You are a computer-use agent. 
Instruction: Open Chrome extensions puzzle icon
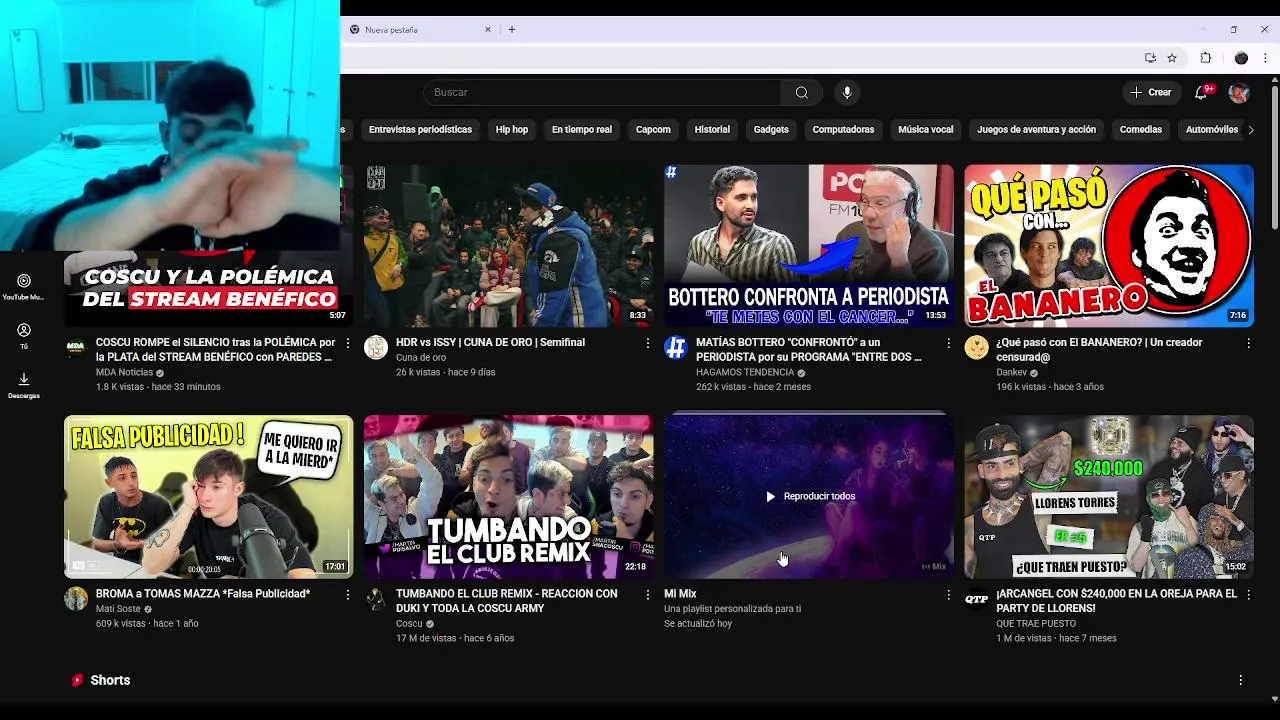click(x=1205, y=58)
